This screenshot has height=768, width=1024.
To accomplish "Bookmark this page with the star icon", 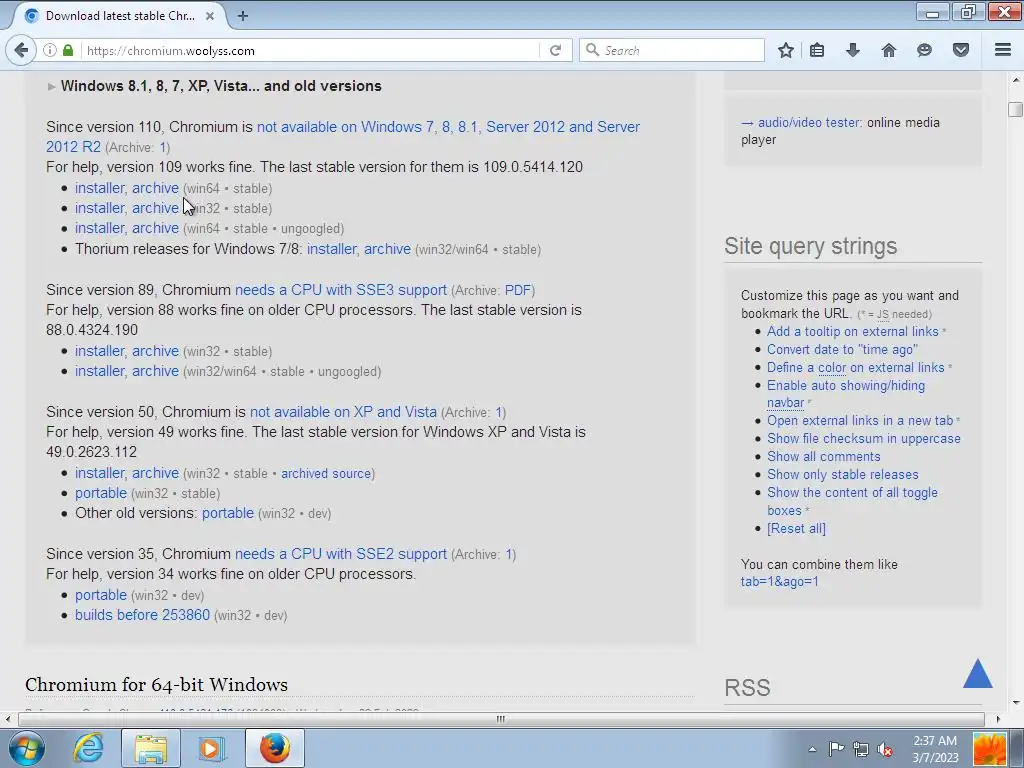I will click(x=786, y=50).
